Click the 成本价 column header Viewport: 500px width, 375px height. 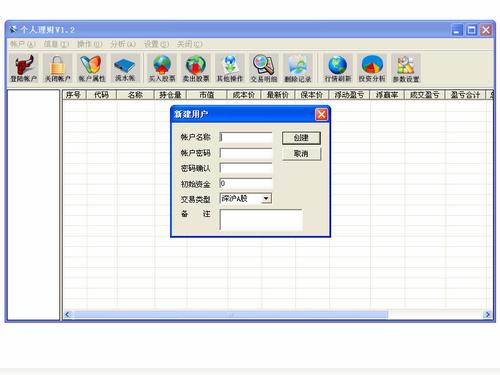click(x=244, y=95)
